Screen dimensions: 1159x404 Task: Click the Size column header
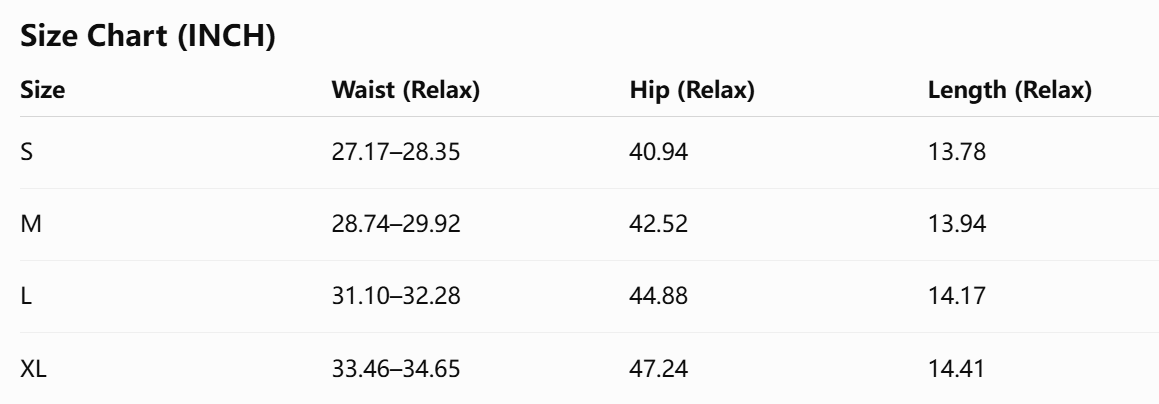tap(42, 90)
